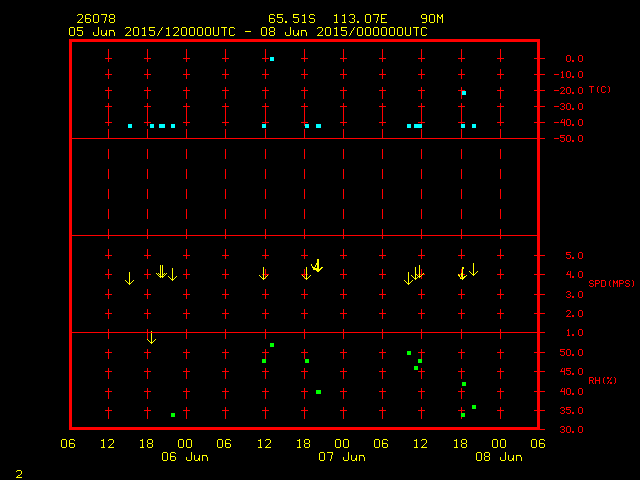Click the 90M elevation label

[432, 19]
